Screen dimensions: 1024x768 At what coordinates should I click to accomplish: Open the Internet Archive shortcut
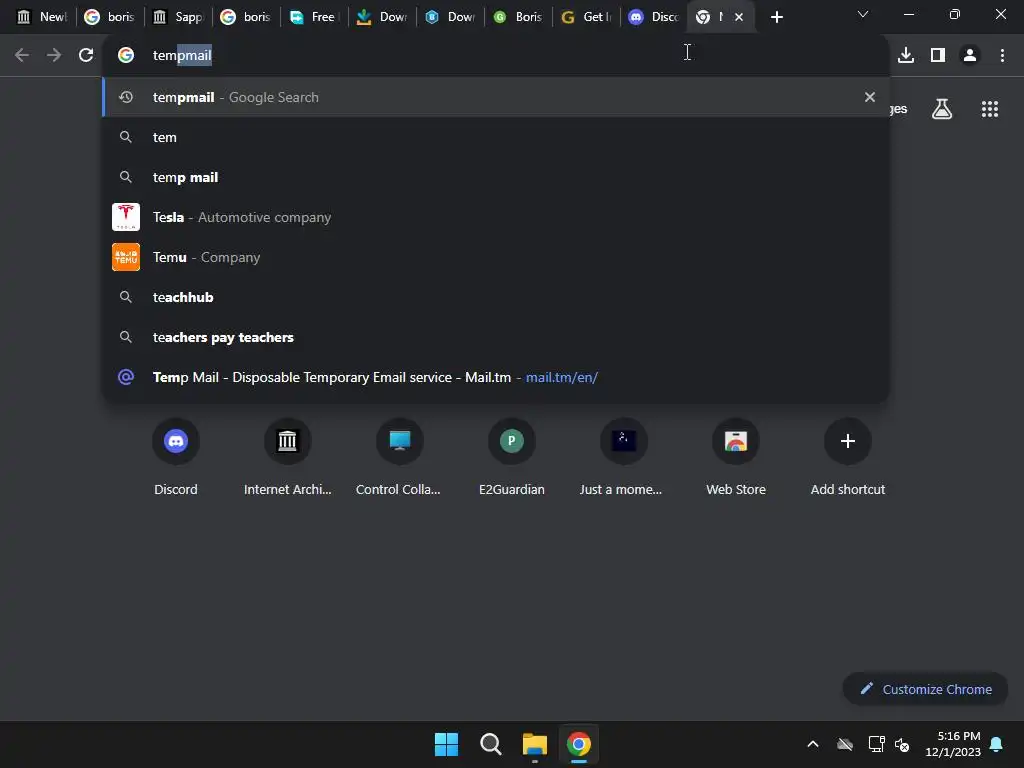287,456
